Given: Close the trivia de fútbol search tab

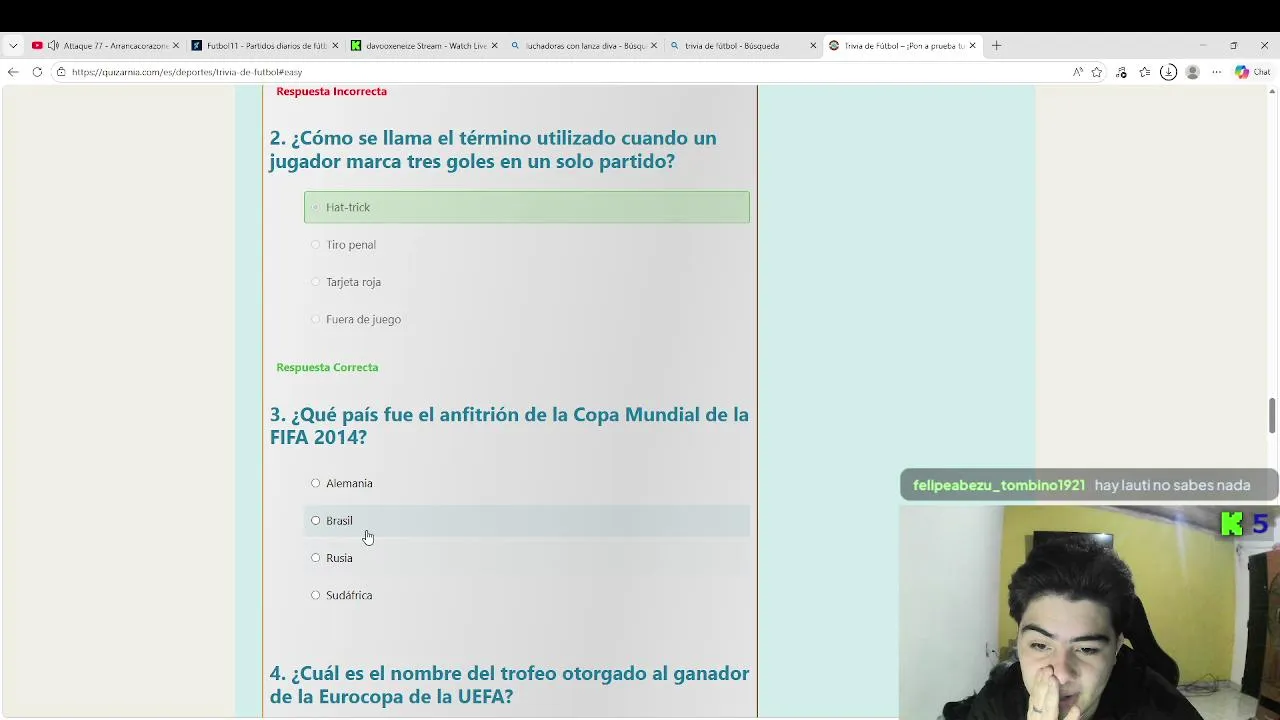Looking at the screenshot, I should (813, 45).
